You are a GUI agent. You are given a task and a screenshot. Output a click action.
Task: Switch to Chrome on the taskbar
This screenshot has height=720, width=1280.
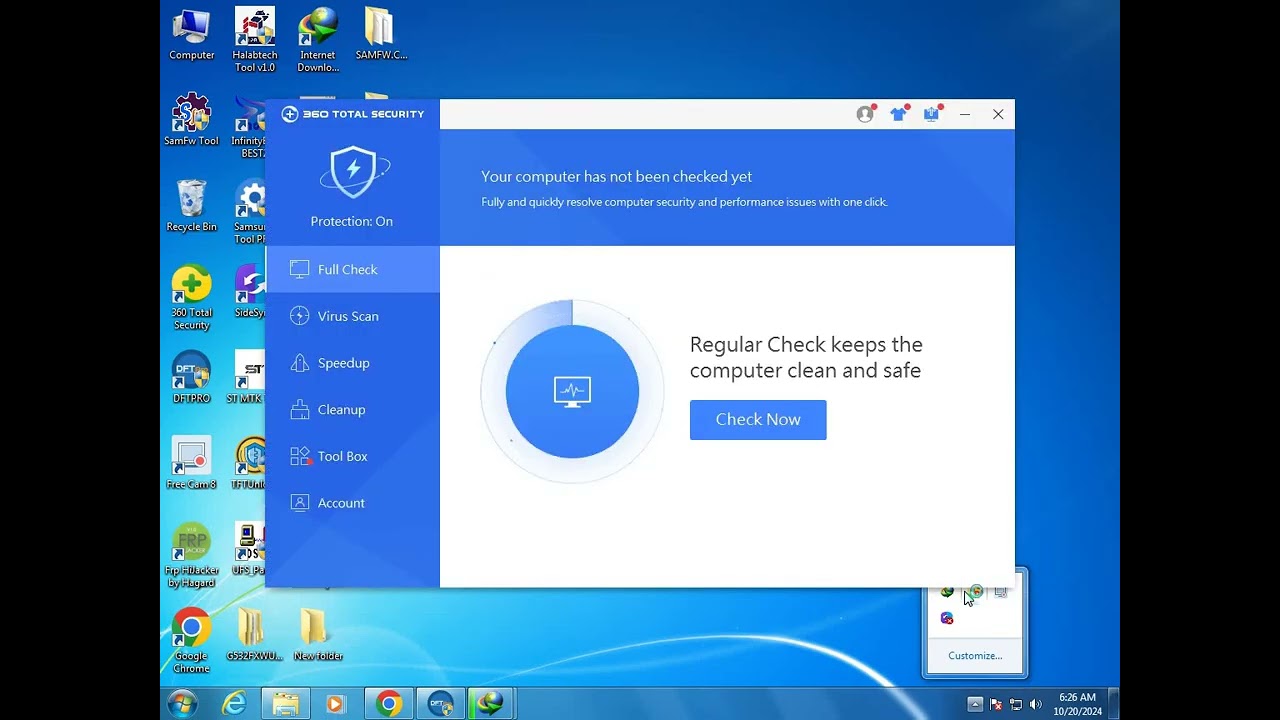[x=389, y=704]
